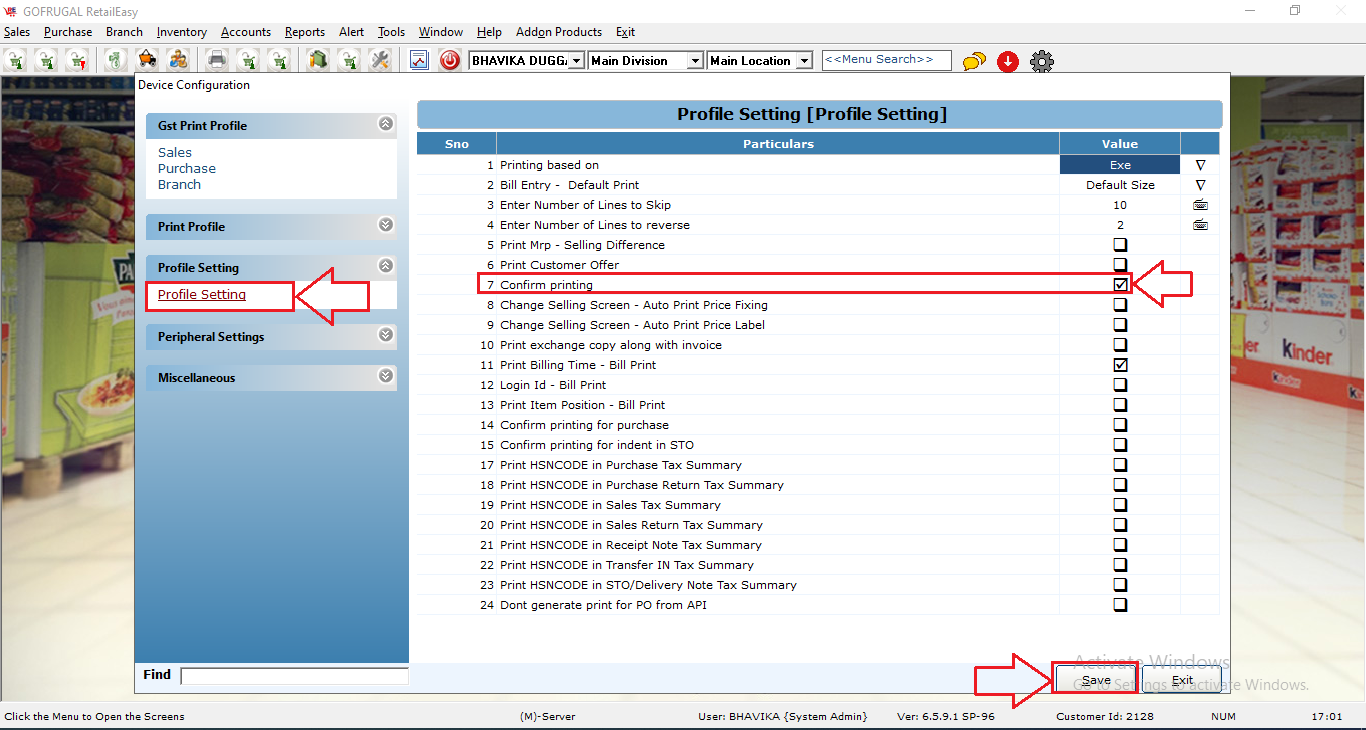
Task: Tick Confirm printing for indent in STO
Action: [1120, 445]
